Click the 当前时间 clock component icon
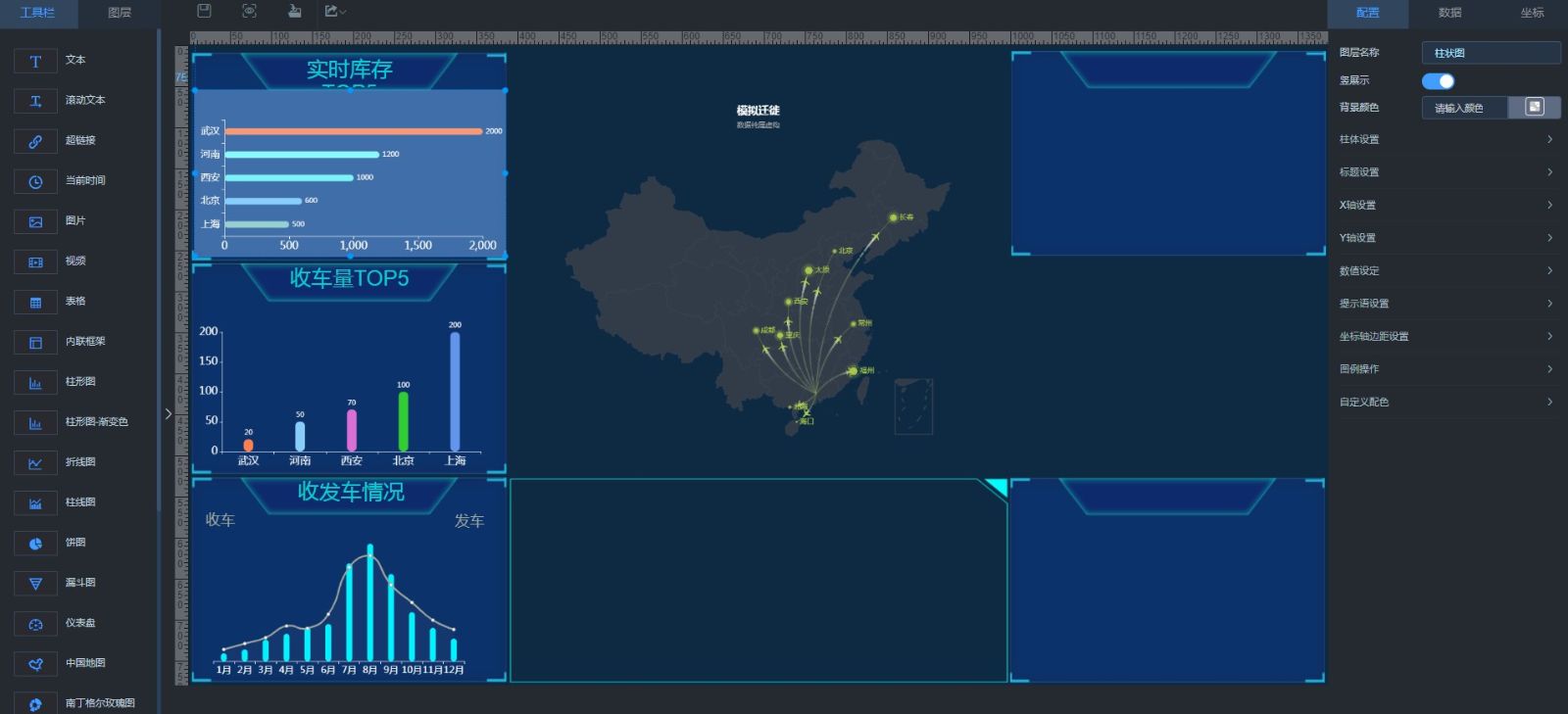This screenshot has width=1568, height=714. (35, 181)
